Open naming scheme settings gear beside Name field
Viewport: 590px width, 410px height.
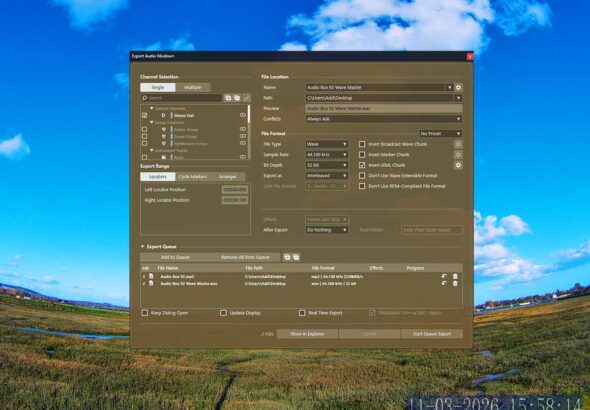(x=458, y=87)
